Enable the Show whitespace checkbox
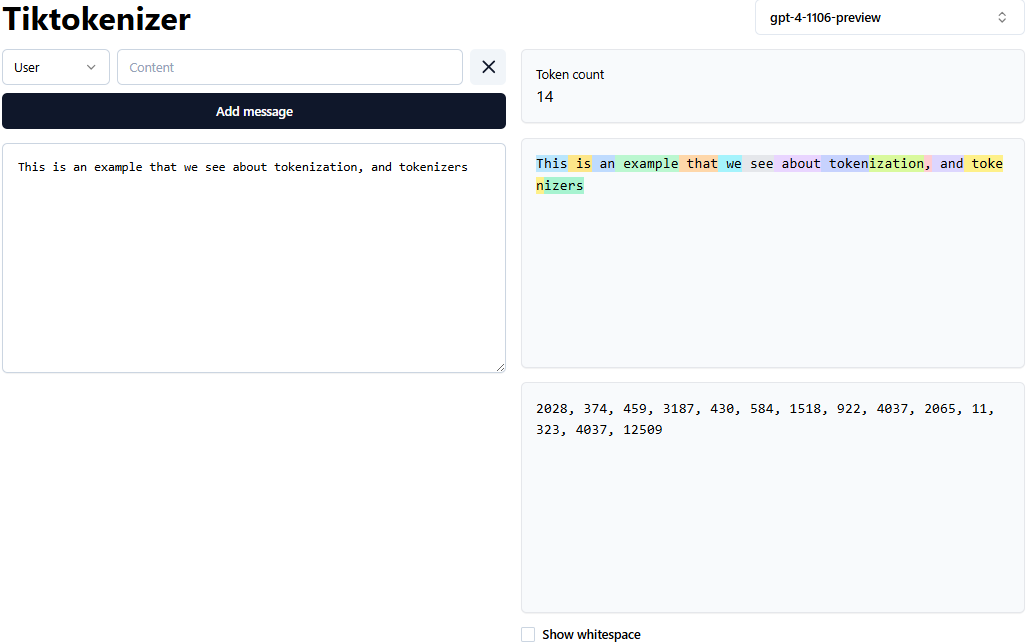Screen dimensions: 1030x642 [528, 634]
